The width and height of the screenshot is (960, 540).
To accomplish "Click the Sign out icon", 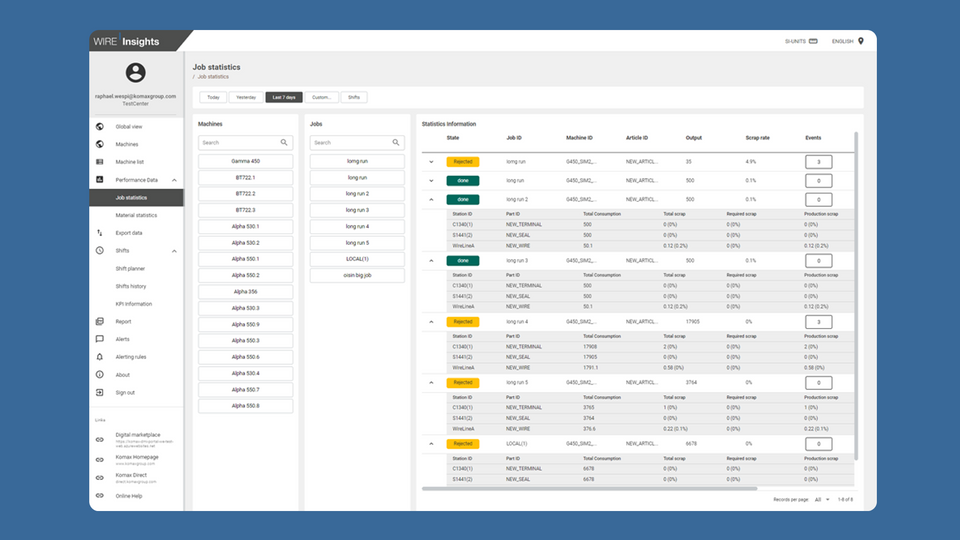I will (x=100, y=392).
